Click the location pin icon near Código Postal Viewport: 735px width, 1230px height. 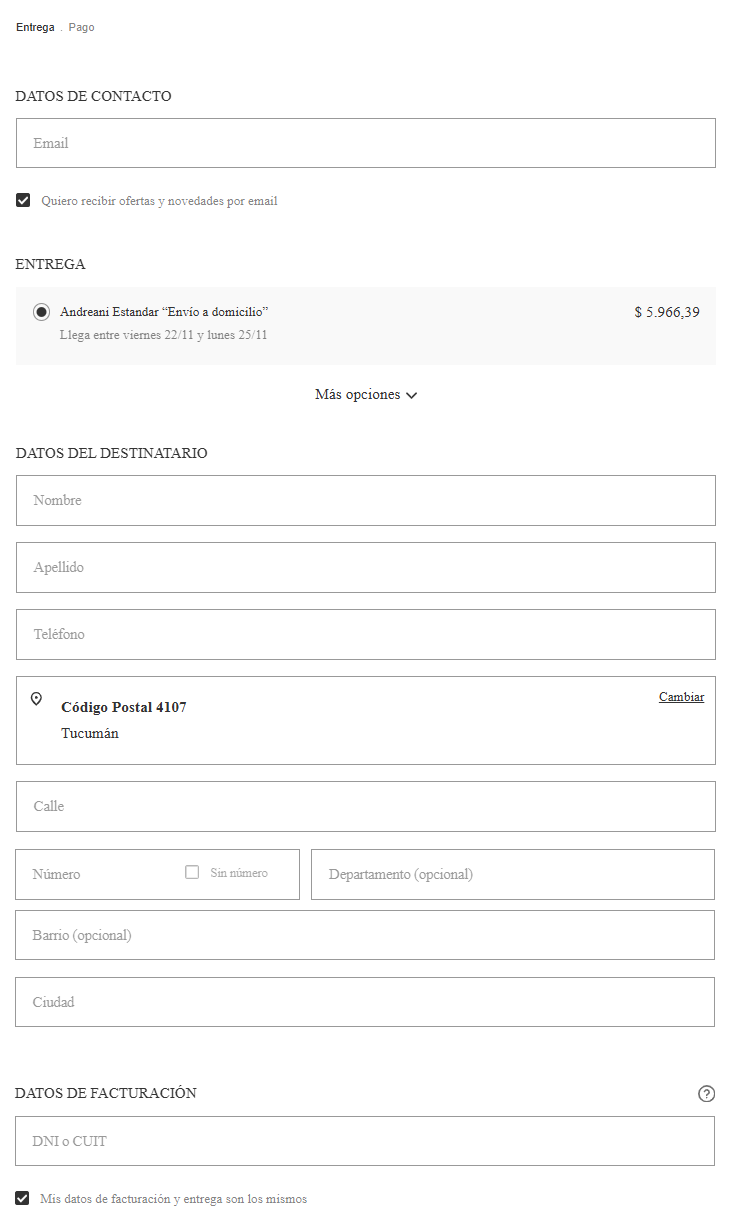[37, 699]
